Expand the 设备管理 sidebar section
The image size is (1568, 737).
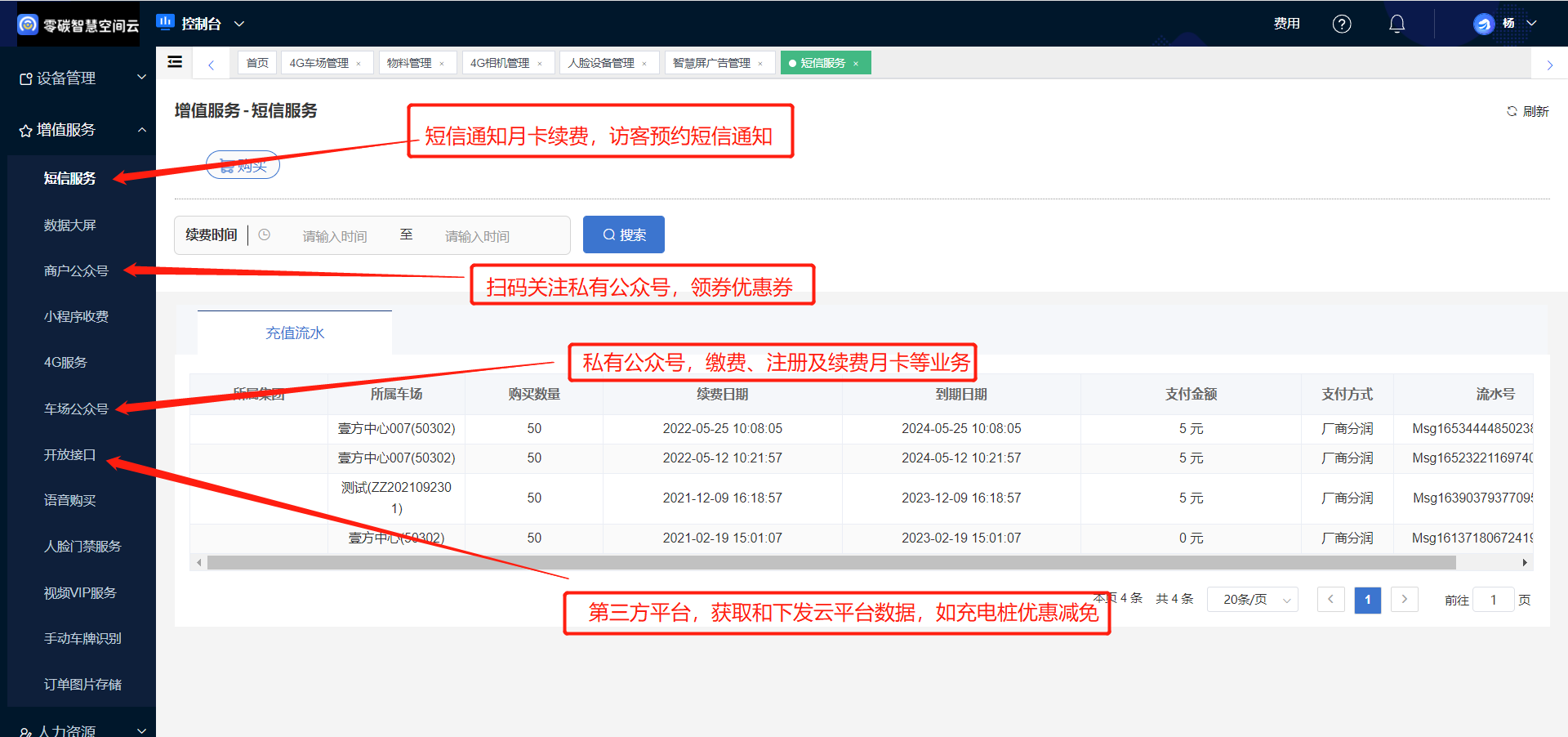78,78
